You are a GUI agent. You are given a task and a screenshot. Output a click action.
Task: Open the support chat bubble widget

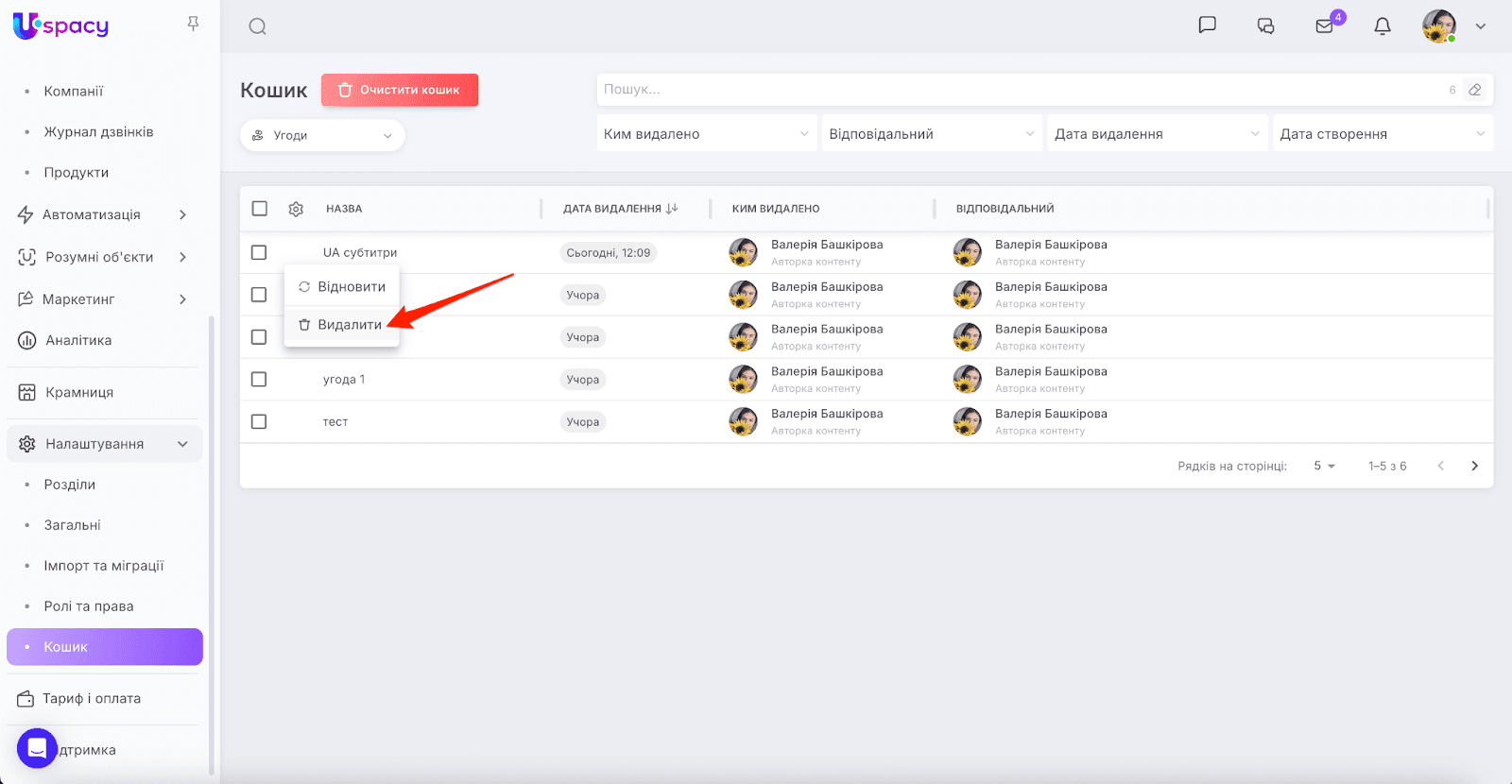point(37,748)
